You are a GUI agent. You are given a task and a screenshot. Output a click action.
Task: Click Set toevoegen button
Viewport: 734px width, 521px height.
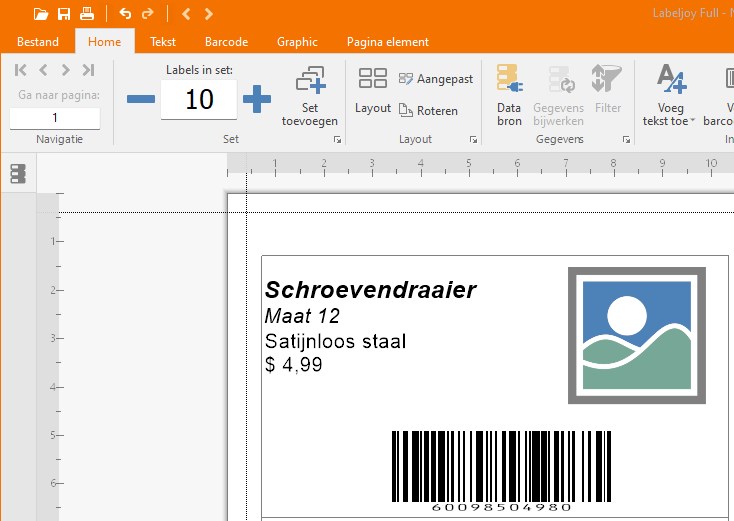click(x=310, y=96)
